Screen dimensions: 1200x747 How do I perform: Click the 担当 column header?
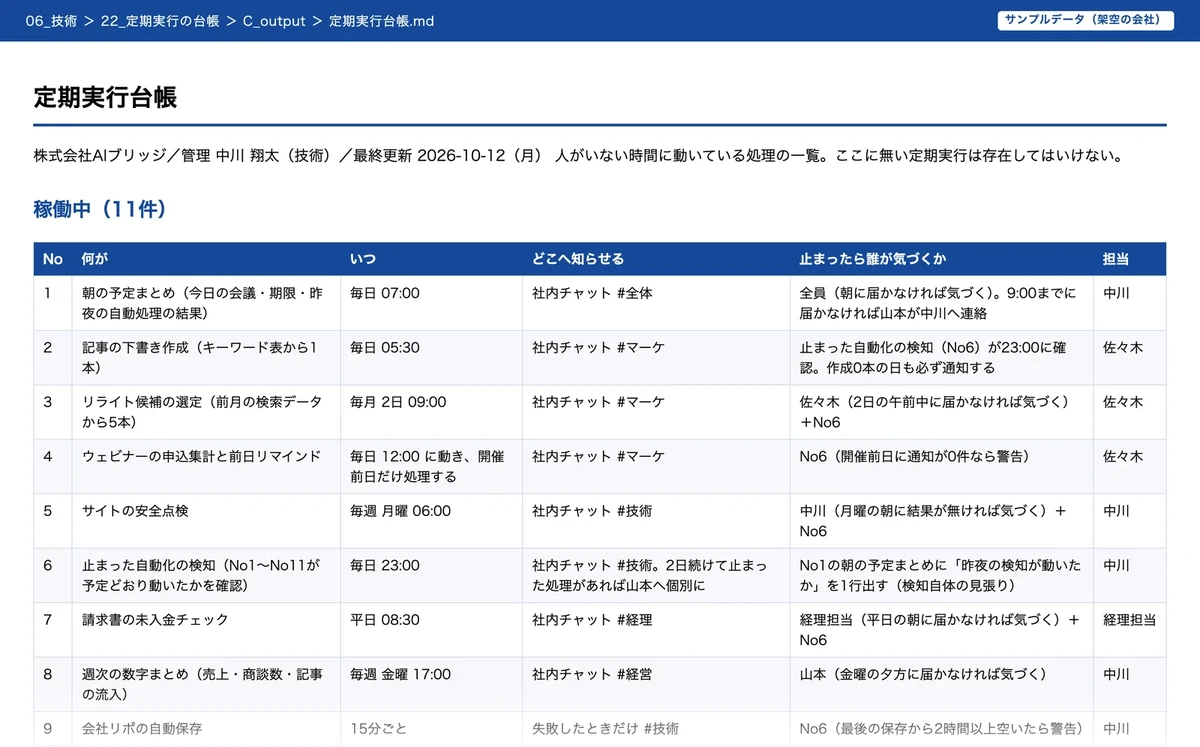pos(1130,259)
